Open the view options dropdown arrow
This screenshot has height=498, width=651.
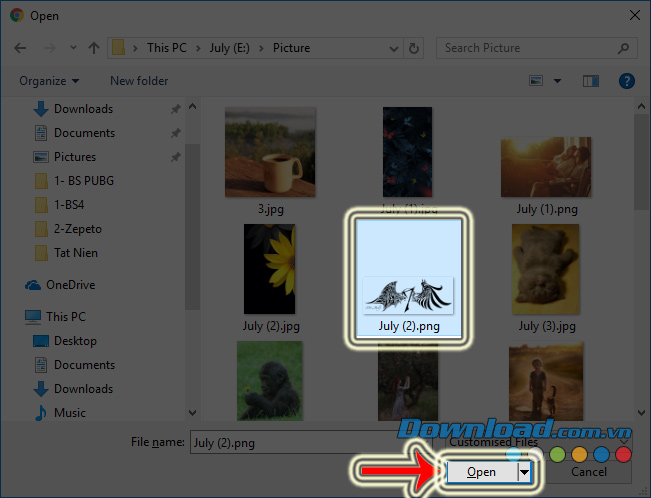point(557,81)
